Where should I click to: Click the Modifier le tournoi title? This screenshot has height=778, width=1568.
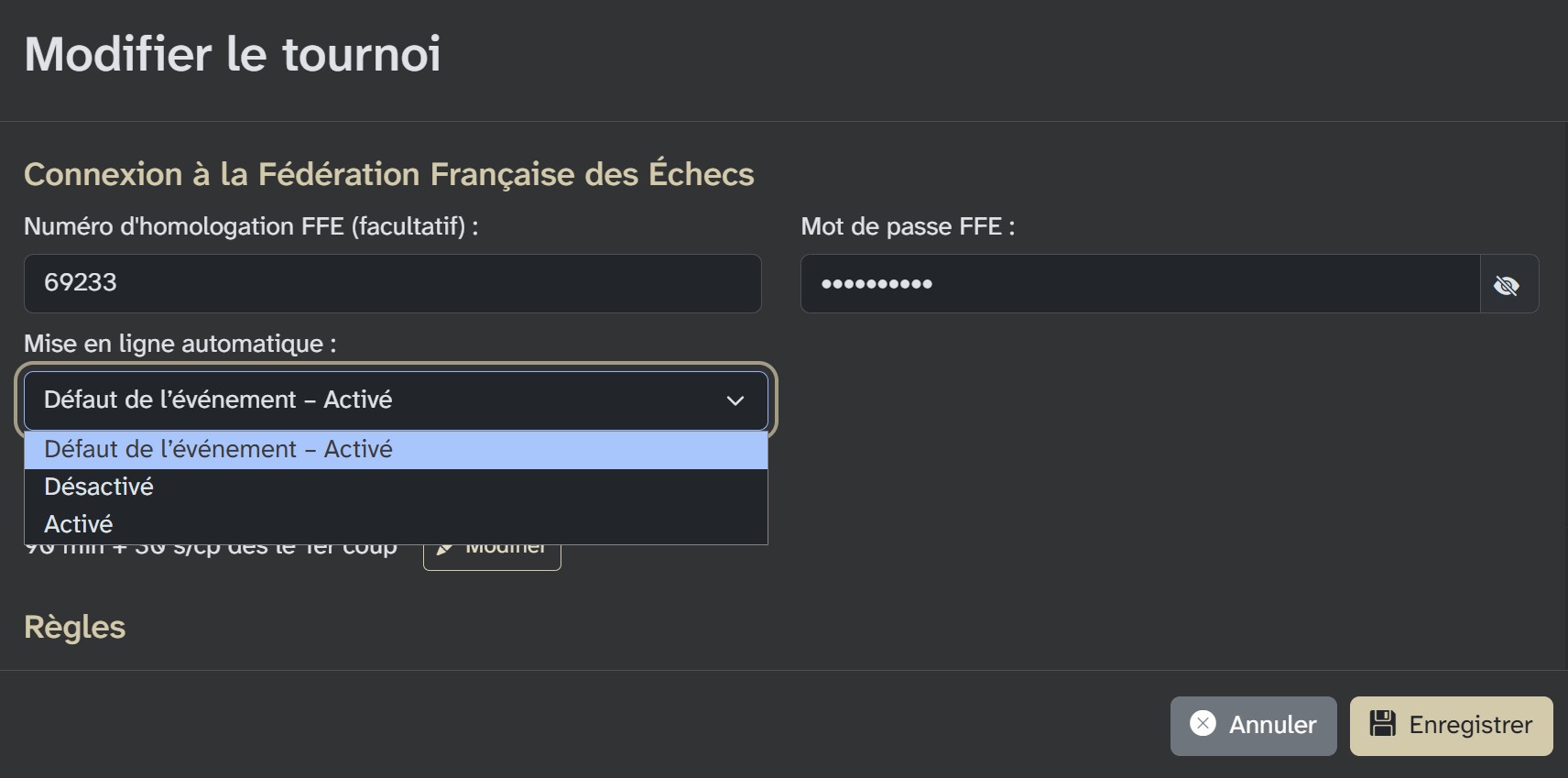pos(233,54)
